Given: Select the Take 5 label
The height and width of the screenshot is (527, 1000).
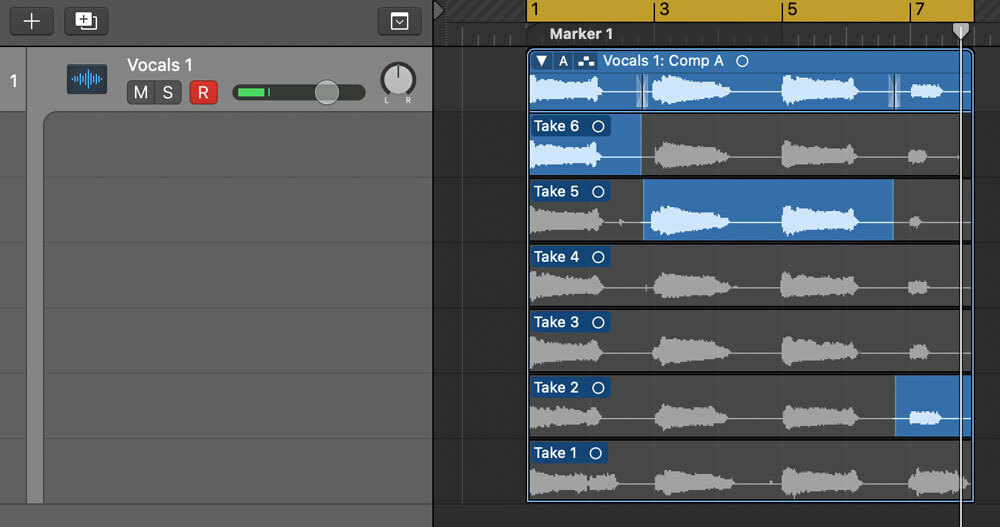Looking at the screenshot, I should 556,191.
